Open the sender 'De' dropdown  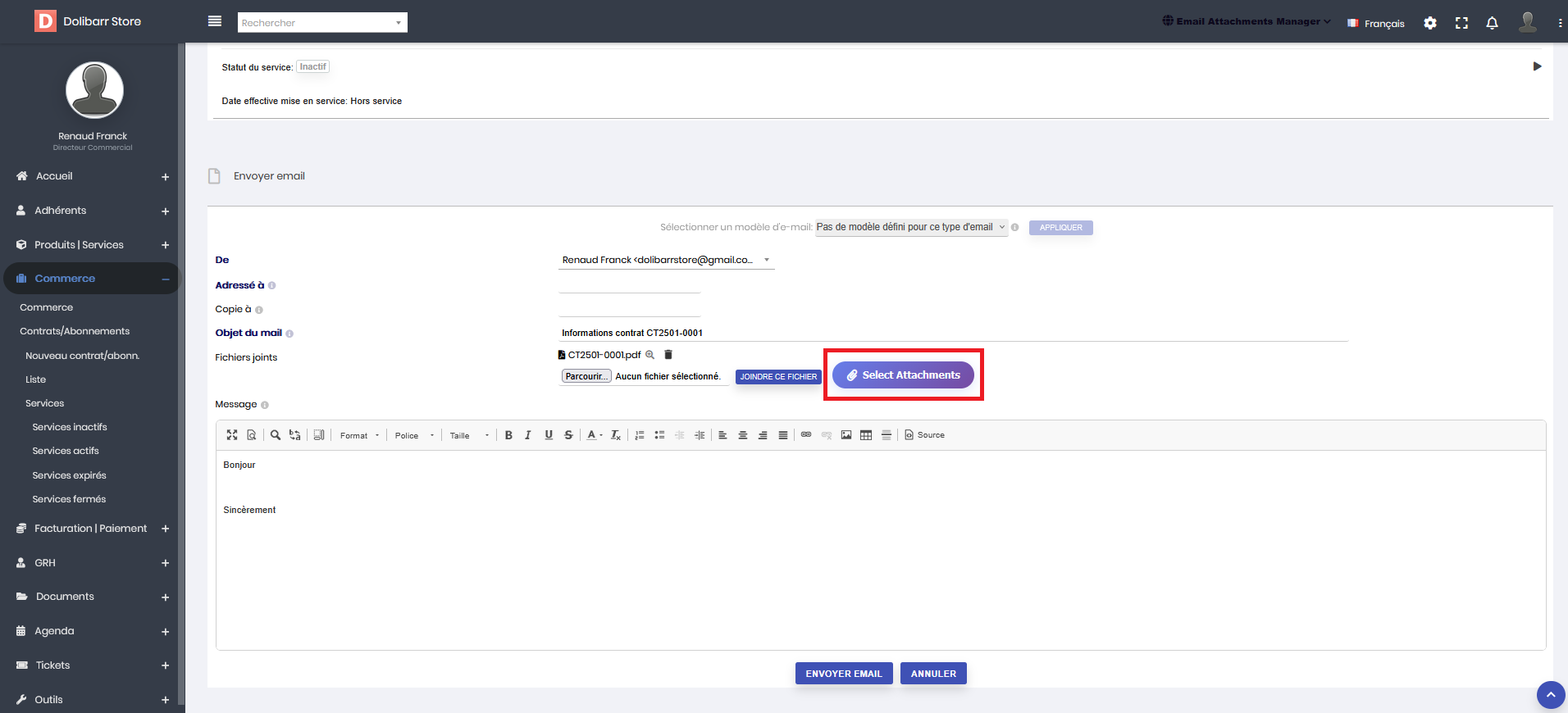[x=666, y=260]
